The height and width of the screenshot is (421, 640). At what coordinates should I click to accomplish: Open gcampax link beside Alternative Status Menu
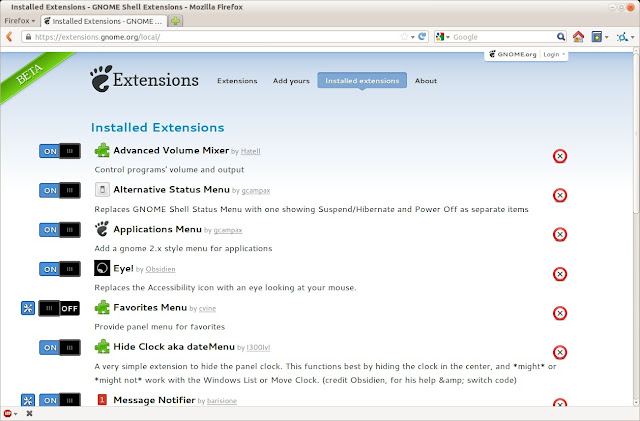256,191
